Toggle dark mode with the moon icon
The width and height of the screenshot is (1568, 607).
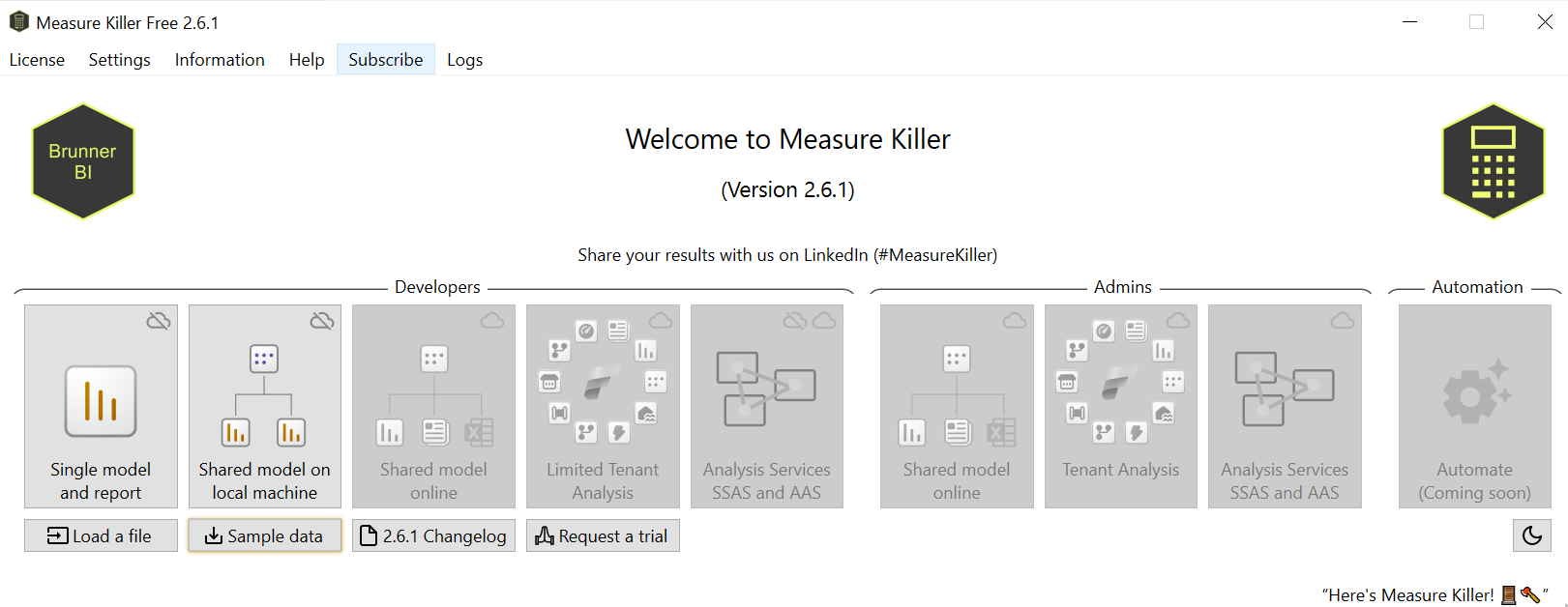[1532, 535]
